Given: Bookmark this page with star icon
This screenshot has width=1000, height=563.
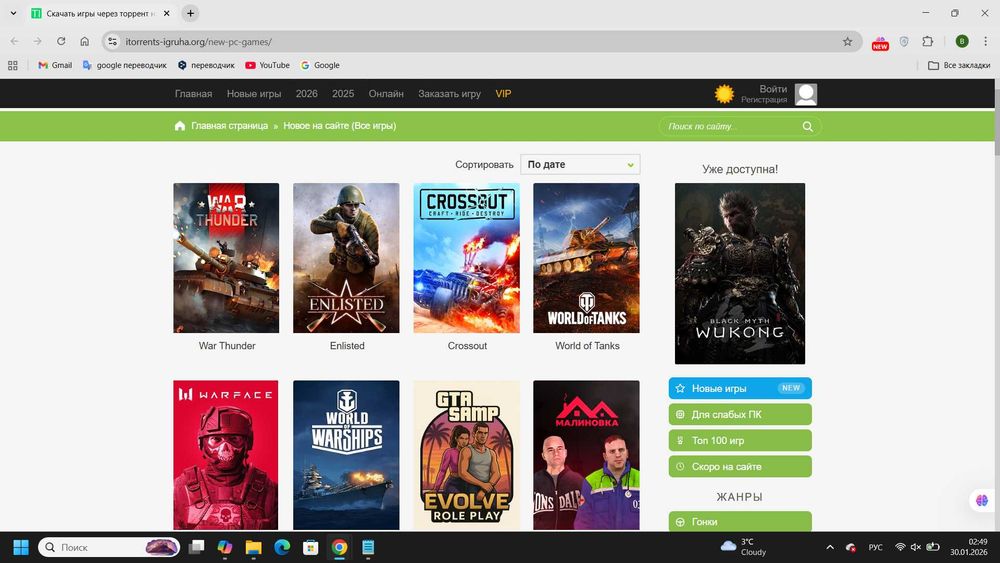Looking at the screenshot, I should [x=847, y=41].
